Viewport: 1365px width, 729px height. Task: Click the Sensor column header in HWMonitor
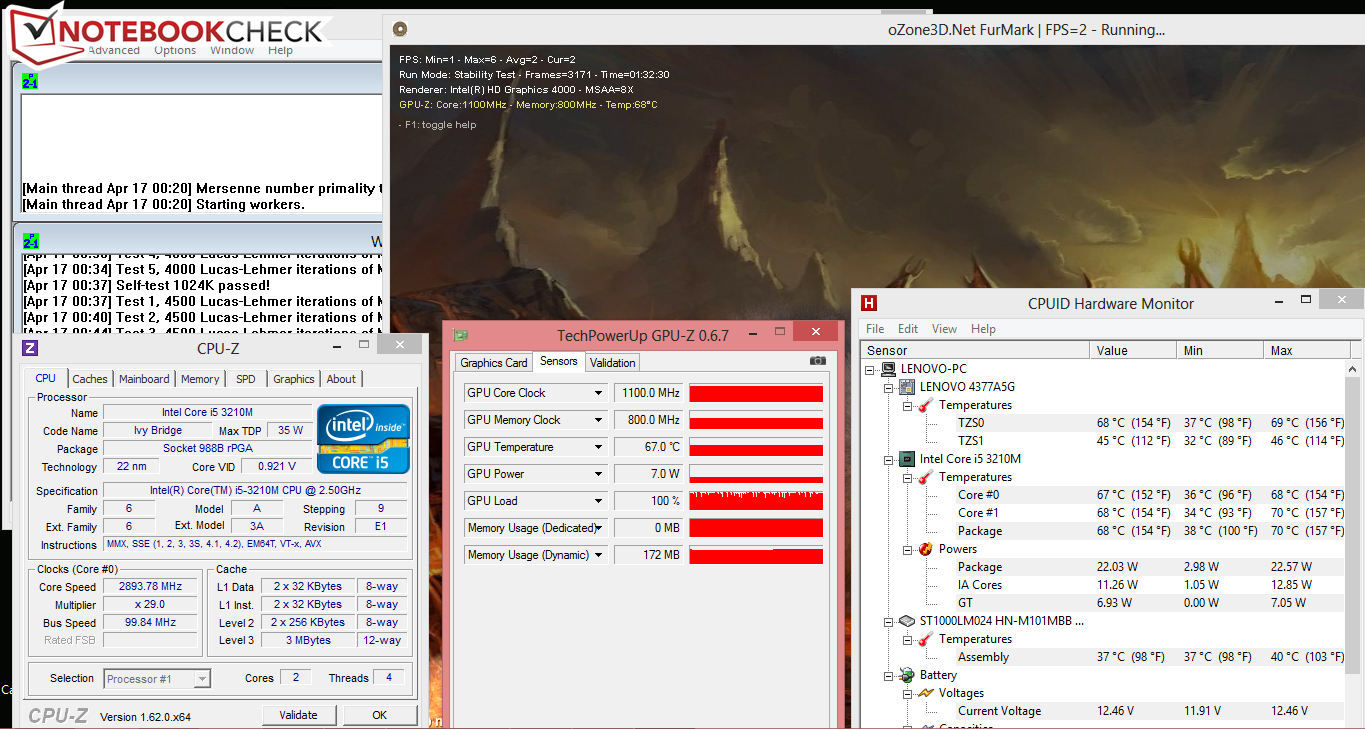click(975, 351)
